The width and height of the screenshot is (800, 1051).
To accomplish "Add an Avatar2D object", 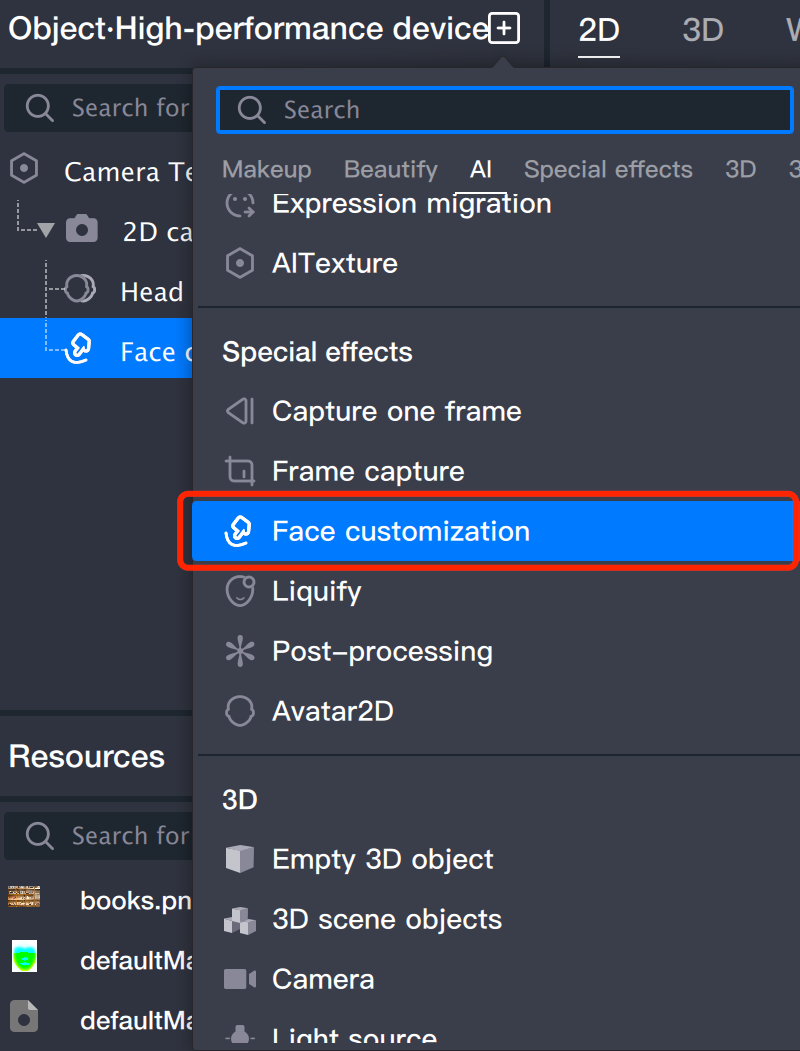I will [332, 711].
